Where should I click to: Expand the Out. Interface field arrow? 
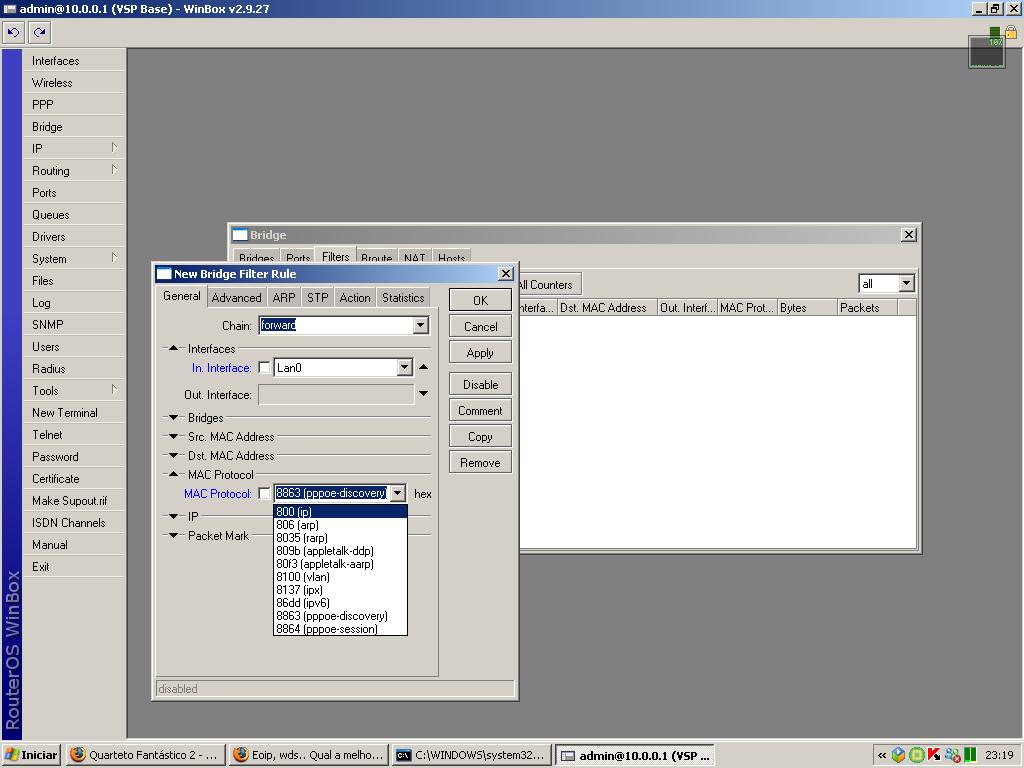tap(423, 394)
